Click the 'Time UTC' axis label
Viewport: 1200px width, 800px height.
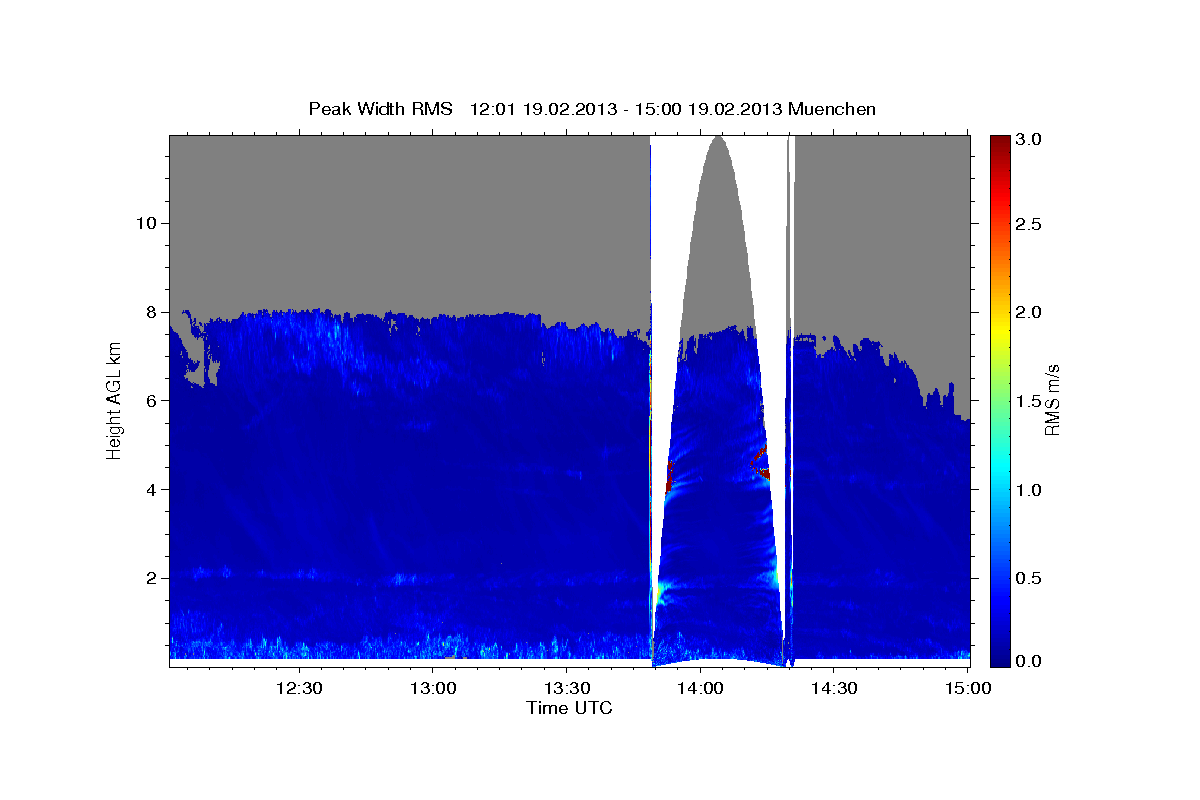pyautogui.click(x=570, y=708)
